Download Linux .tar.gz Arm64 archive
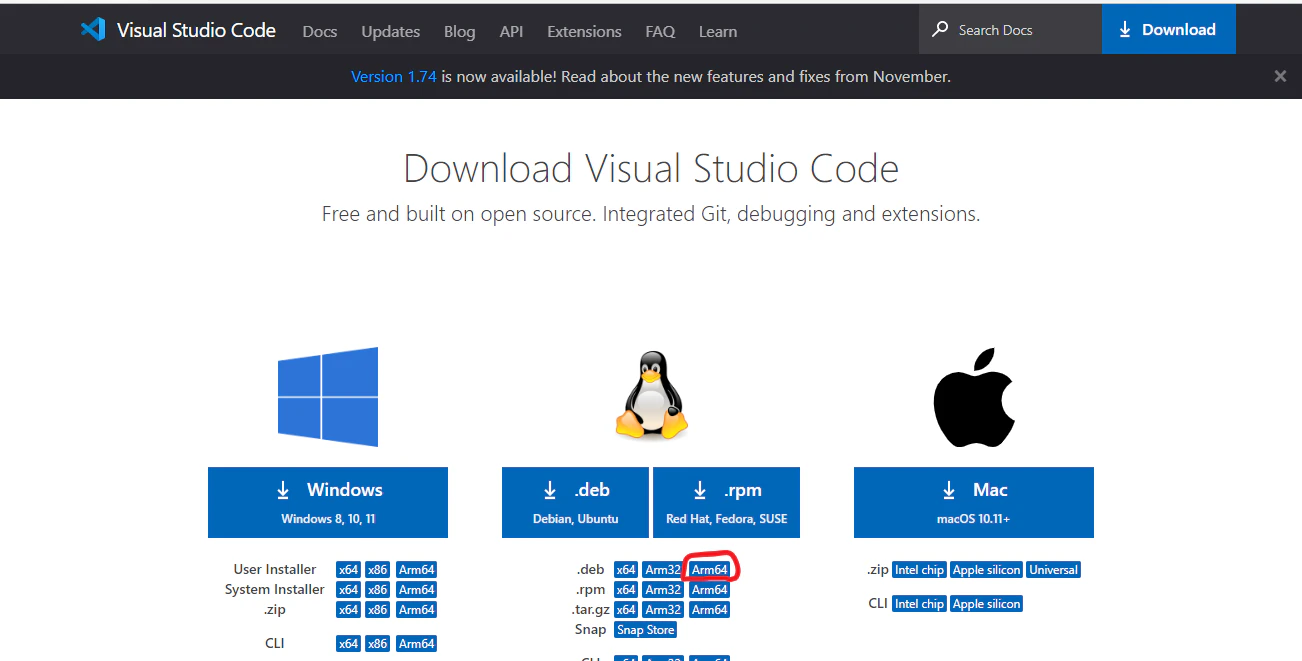 710,610
